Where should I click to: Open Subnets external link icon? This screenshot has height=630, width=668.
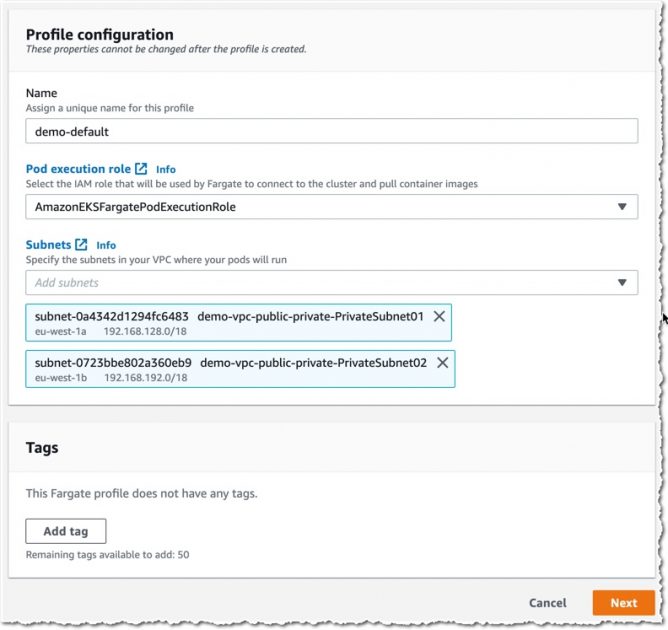(x=81, y=245)
